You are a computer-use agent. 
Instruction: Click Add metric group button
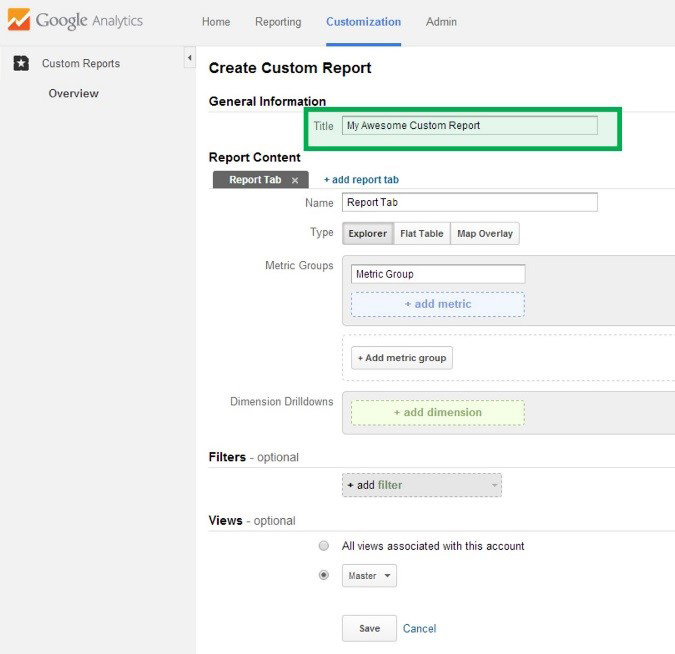402,358
